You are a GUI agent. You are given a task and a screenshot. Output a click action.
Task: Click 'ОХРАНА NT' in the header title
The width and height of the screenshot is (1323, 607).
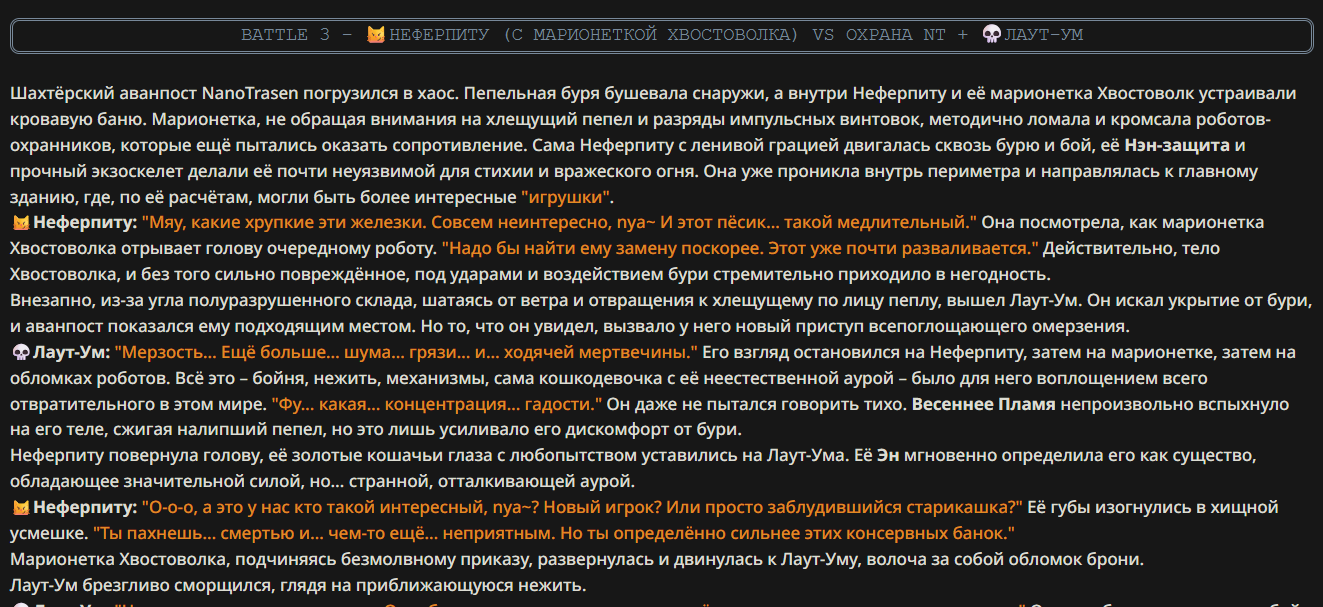point(897,35)
